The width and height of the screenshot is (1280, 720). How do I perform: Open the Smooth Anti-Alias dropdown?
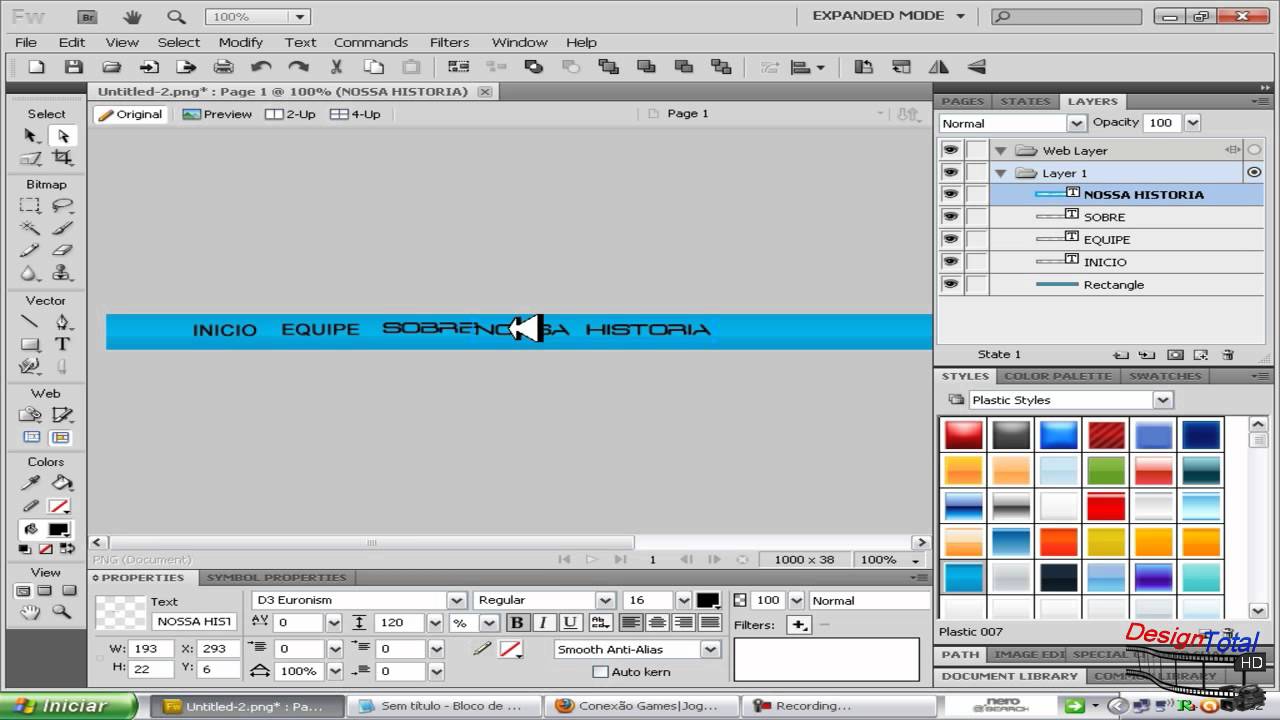[710, 649]
